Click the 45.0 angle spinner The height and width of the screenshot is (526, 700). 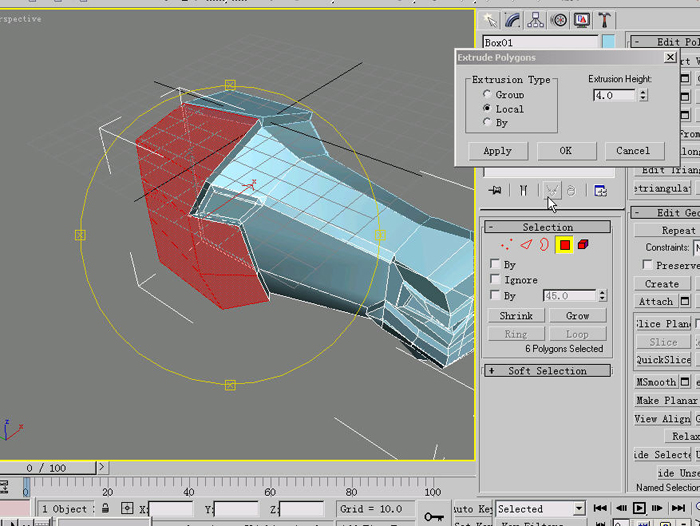[602, 296]
